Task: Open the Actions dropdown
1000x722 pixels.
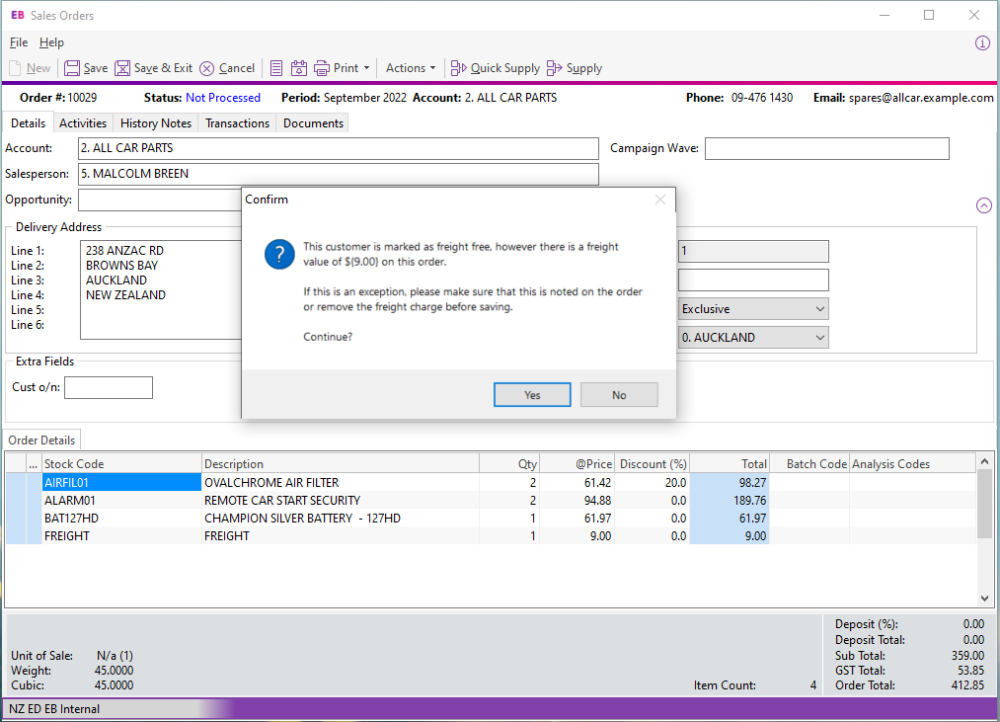Action: click(410, 68)
